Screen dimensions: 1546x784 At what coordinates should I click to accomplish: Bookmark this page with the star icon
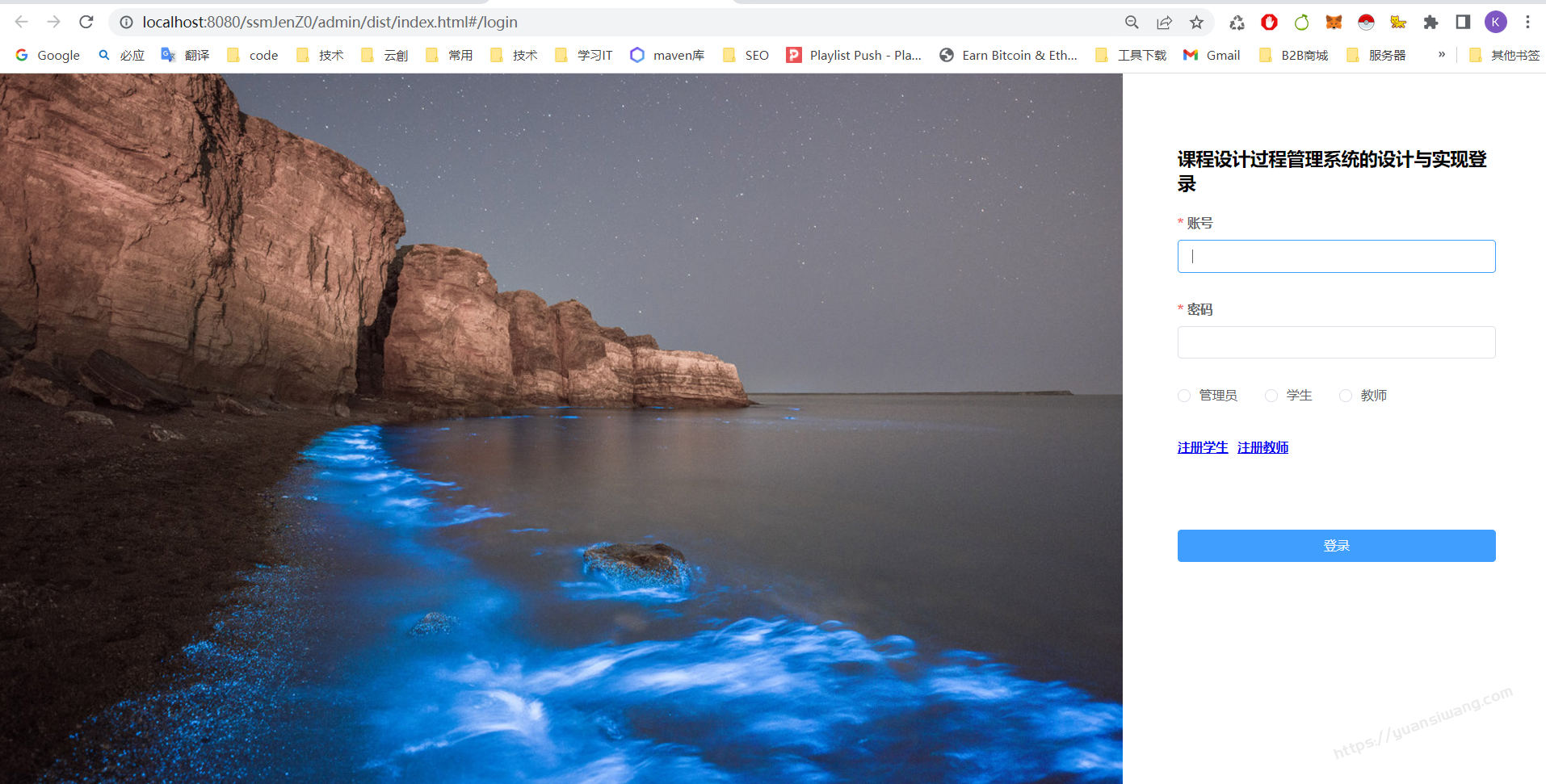[1197, 23]
